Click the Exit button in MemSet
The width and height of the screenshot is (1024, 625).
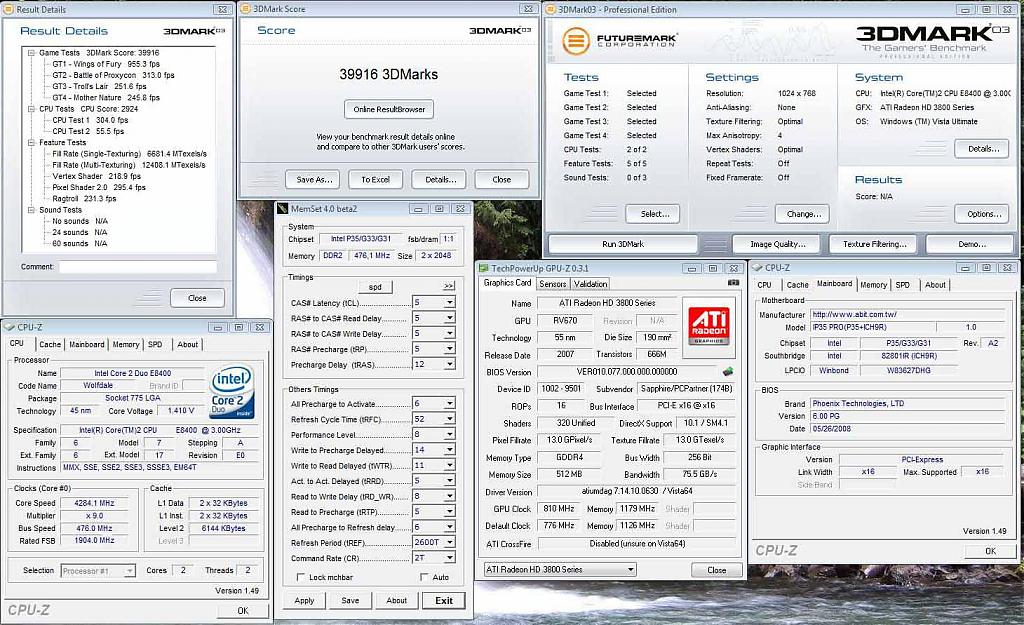pos(444,601)
